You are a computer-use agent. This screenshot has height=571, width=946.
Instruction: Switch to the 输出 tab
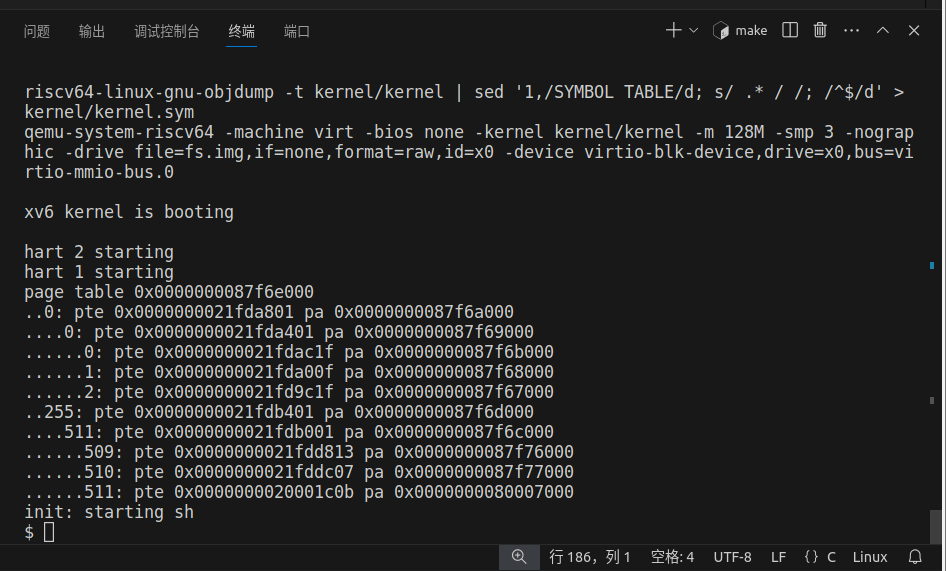[x=92, y=31]
